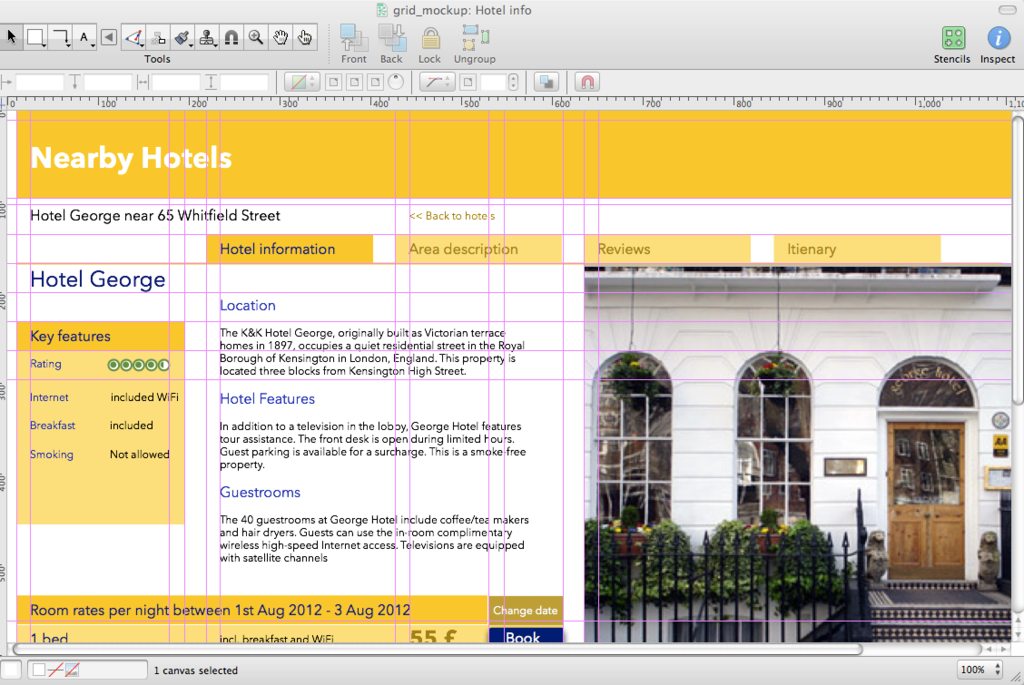Viewport: 1024px width, 685px height.
Task: Click 'Room rates per night' banner text
Action: point(220,610)
